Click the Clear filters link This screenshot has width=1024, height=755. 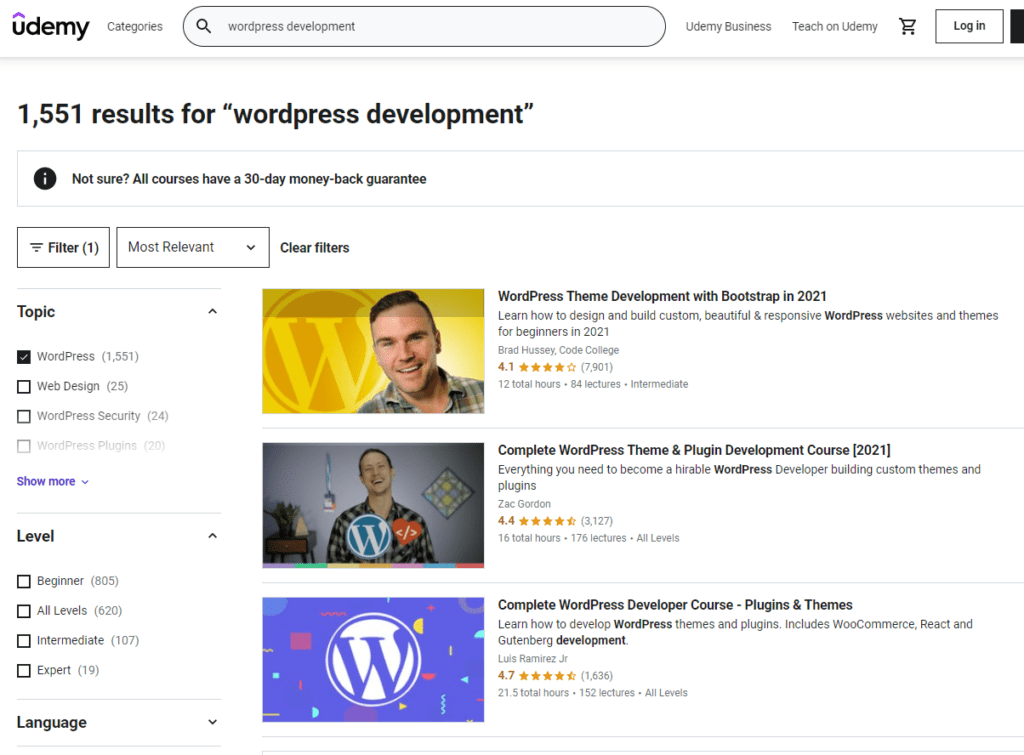point(314,247)
